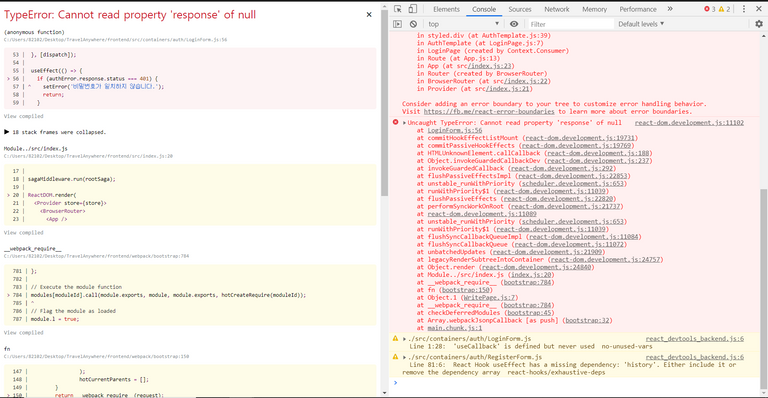
Task: Open LoginForm.js:56 in stack trace
Action: pos(455,130)
